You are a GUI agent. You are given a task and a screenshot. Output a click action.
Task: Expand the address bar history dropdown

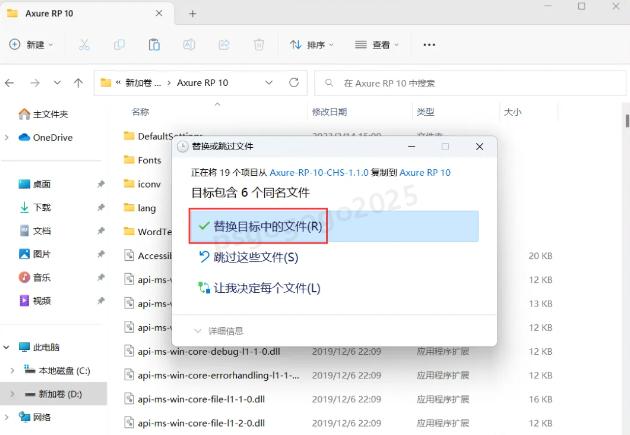(269, 83)
